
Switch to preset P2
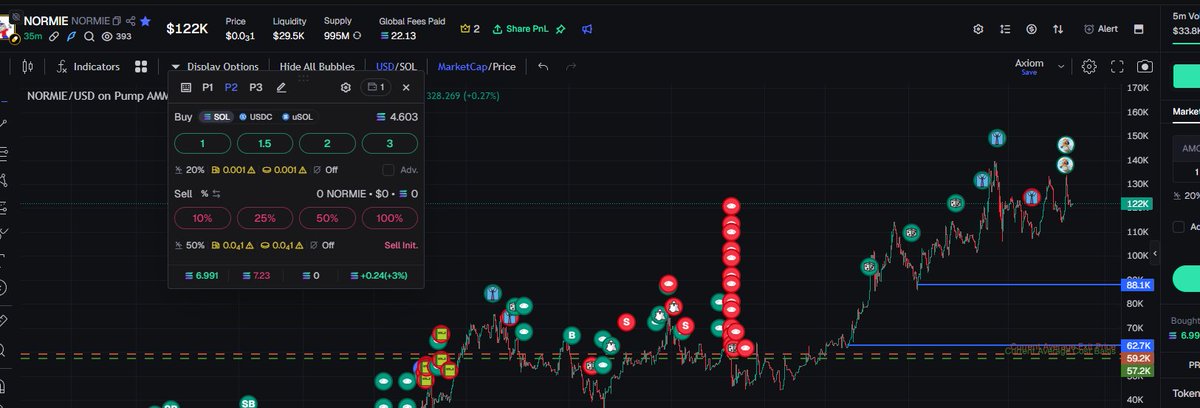pyautogui.click(x=231, y=88)
